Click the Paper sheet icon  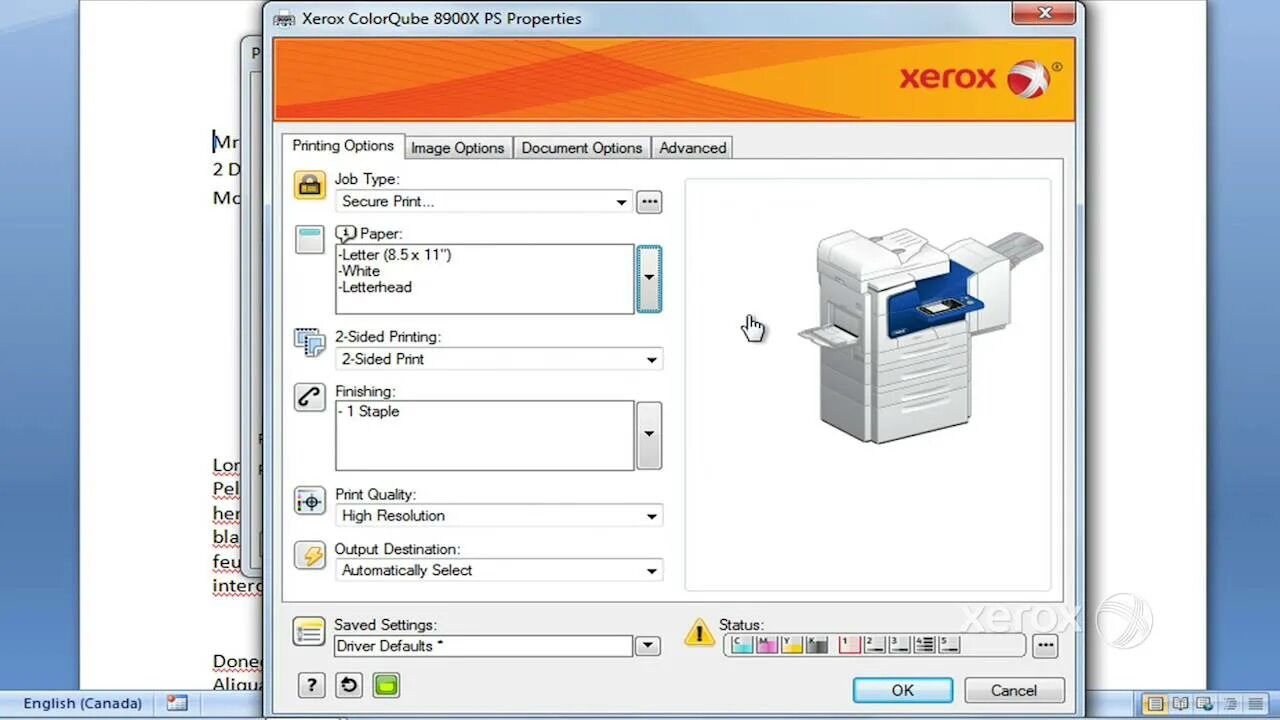[310, 239]
